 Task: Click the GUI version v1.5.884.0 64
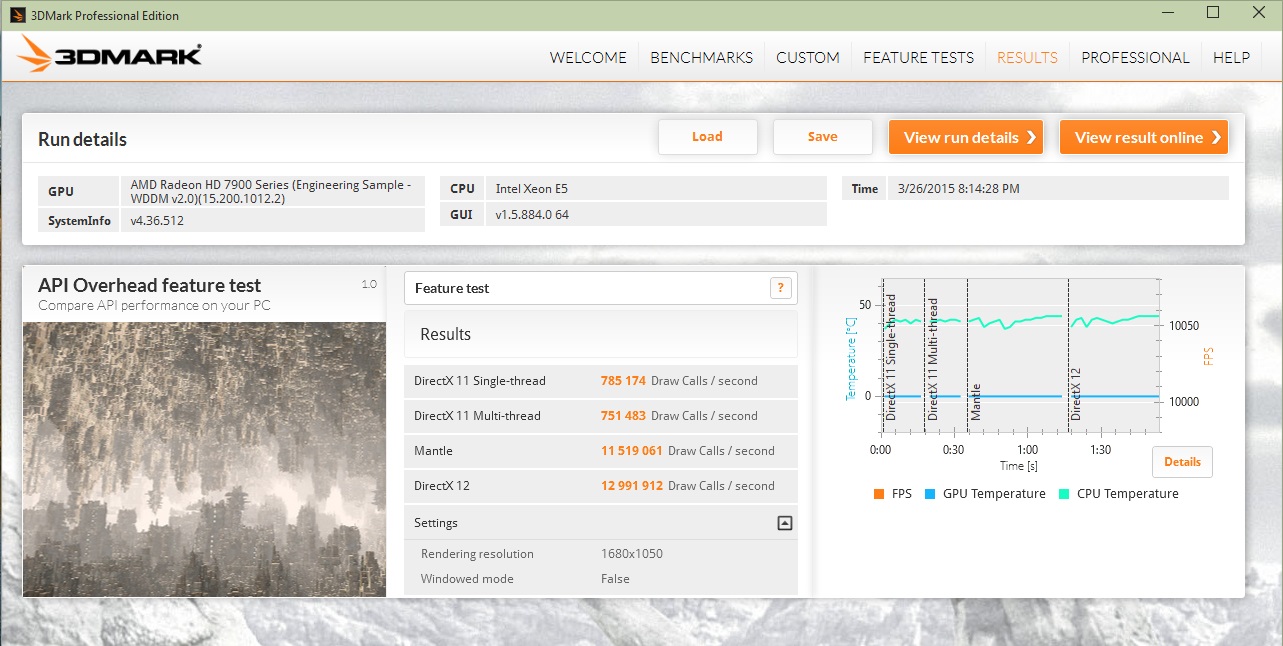tap(532, 214)
